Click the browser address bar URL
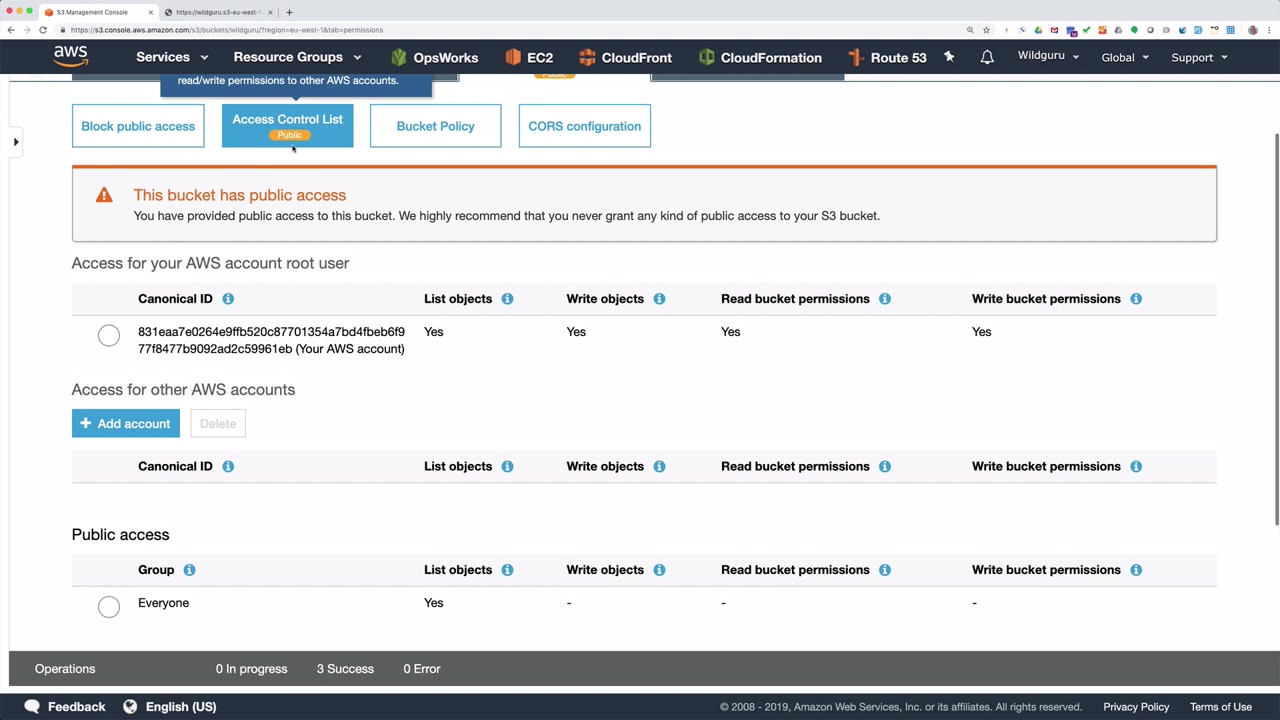The image size is (1280, 720). point(227,30)
